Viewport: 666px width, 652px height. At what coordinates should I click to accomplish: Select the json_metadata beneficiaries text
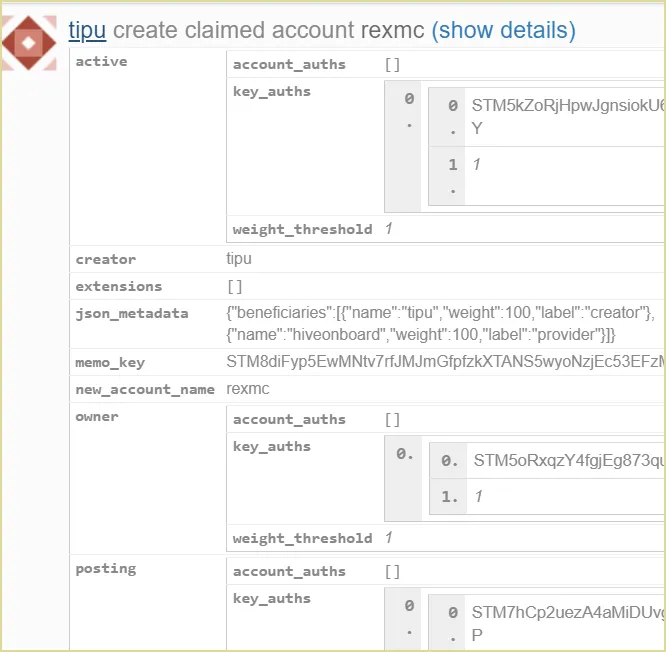[x=440, y=324]
